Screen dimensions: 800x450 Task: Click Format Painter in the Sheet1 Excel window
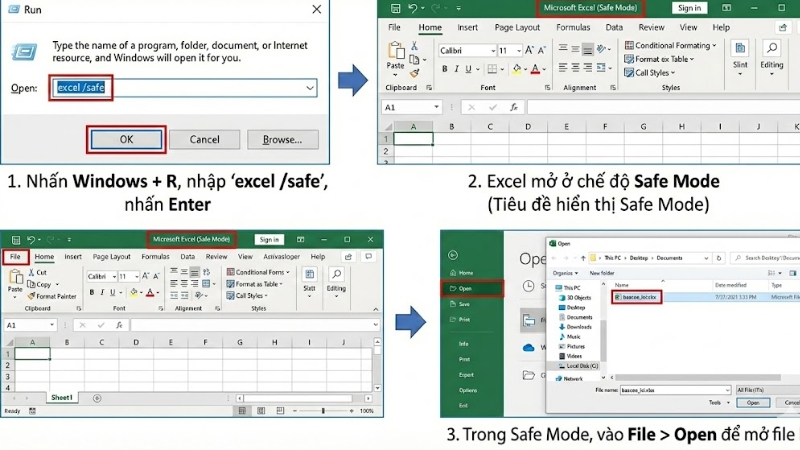[52, 296]
